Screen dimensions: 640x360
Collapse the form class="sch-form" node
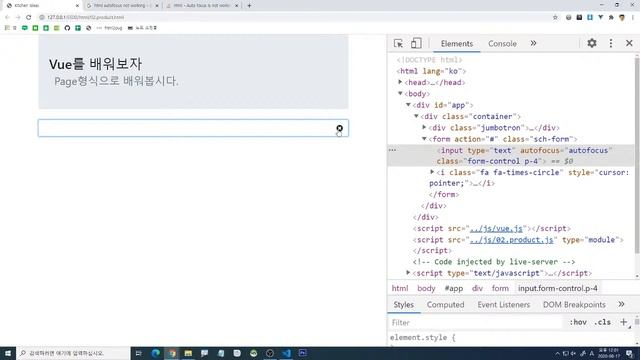pos(424,139)
